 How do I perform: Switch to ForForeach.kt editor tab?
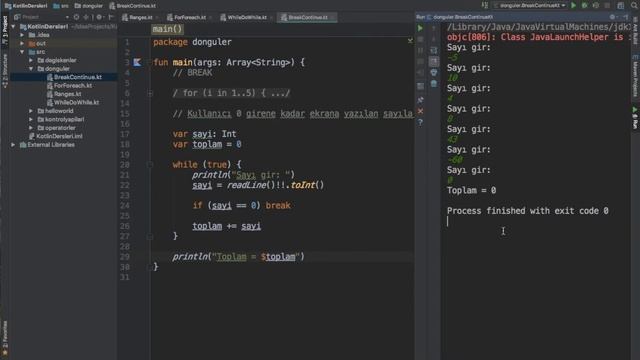(189, 17)
